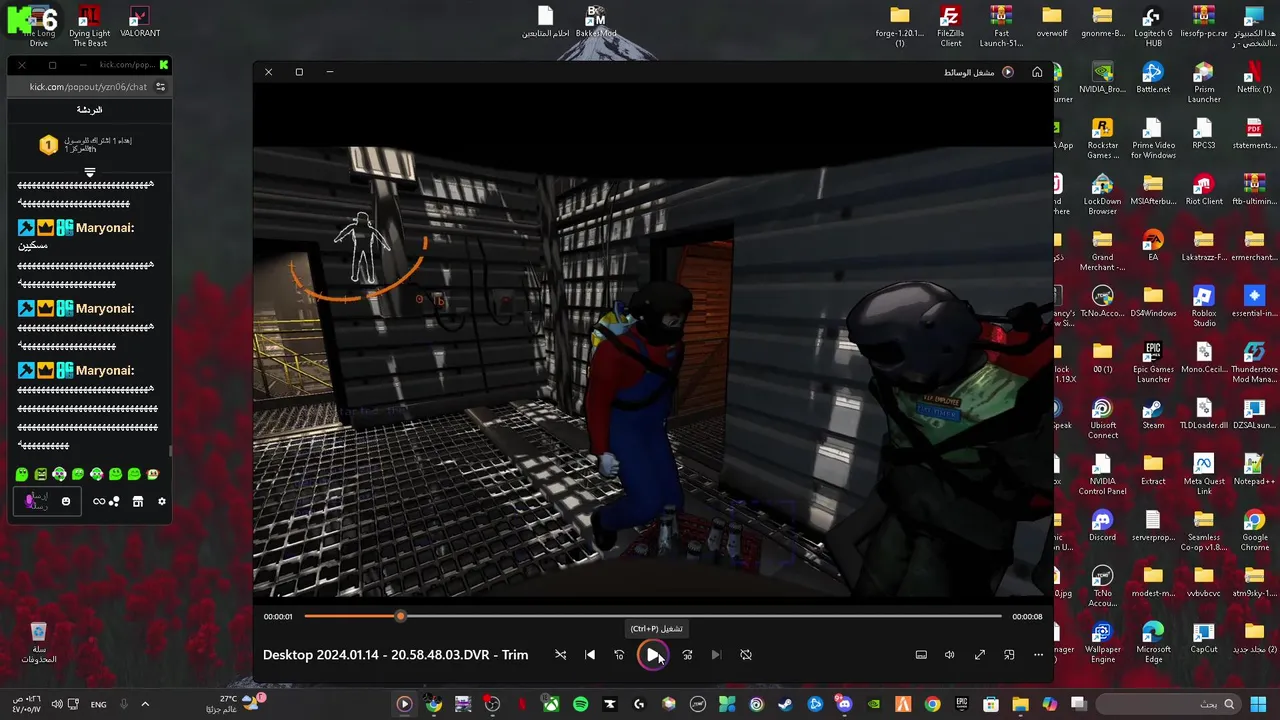This screenshot has width=1280, height=720.
Task: Click the first green emote in quick row
Action: pos(22,474)
